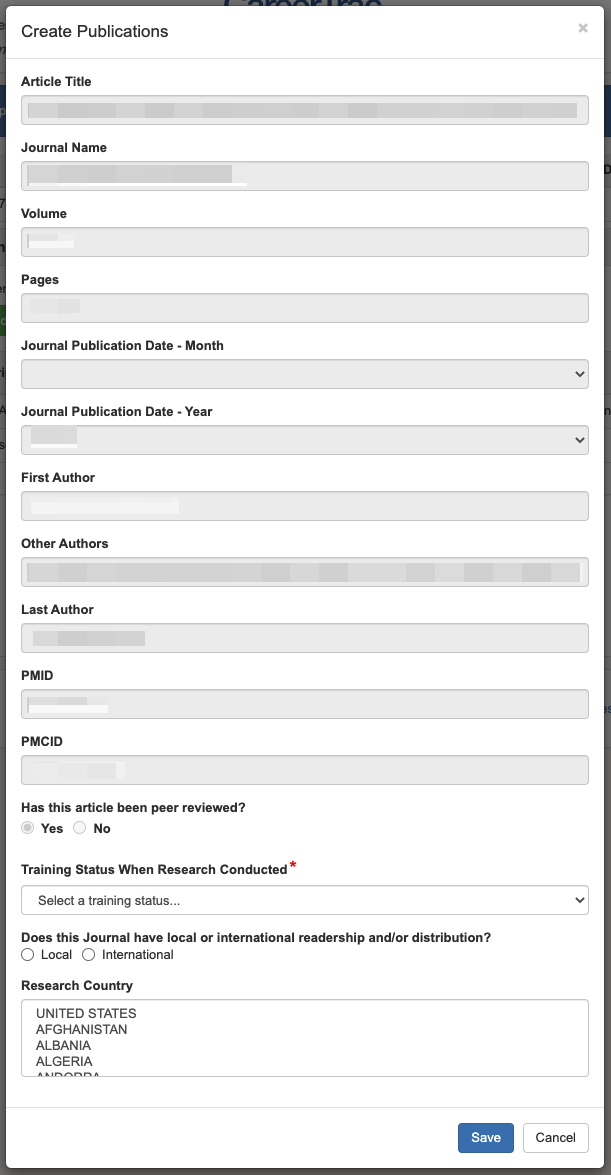Select ALGERIA in country list
Screen dimensions: 611x1175
pos(64,1061)
